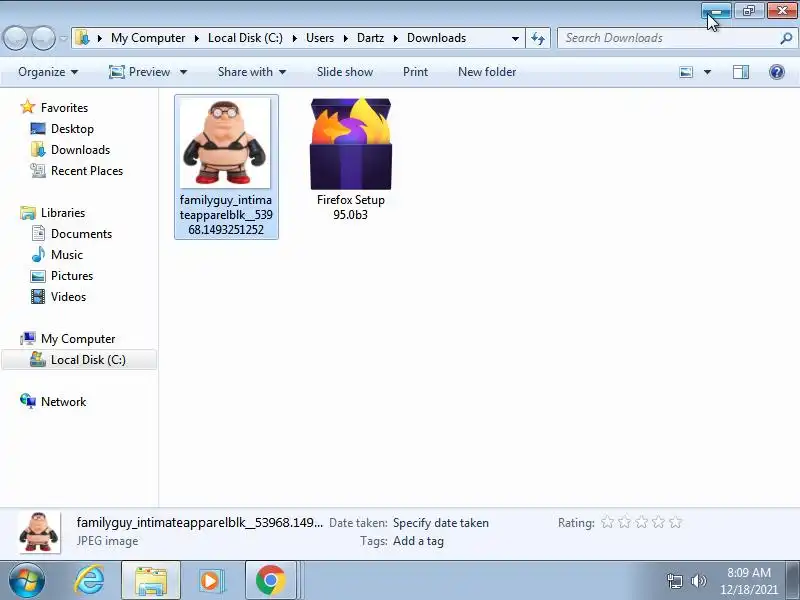Rate the image five stars
This screenshot has width=800, height=600.
point(676,522)
